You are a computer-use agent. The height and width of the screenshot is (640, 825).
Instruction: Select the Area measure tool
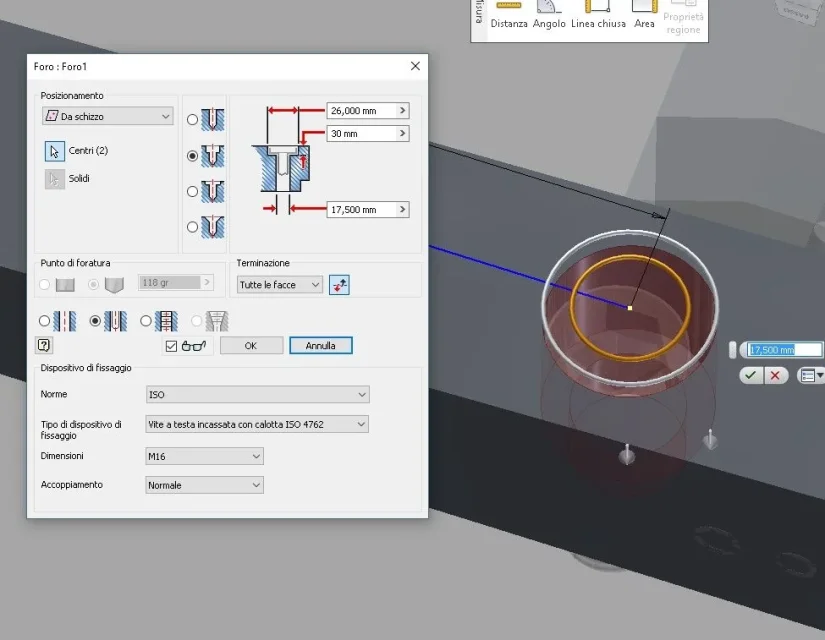(644, 15)
